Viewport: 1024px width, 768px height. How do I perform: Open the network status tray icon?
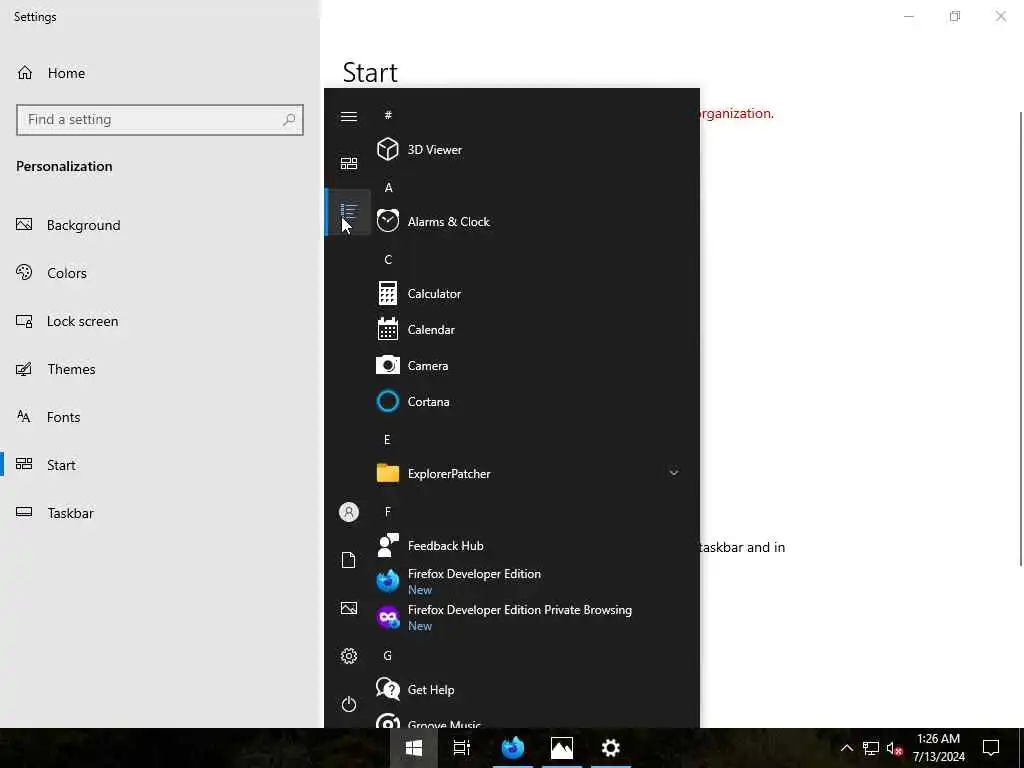click(x=871, y=748)
